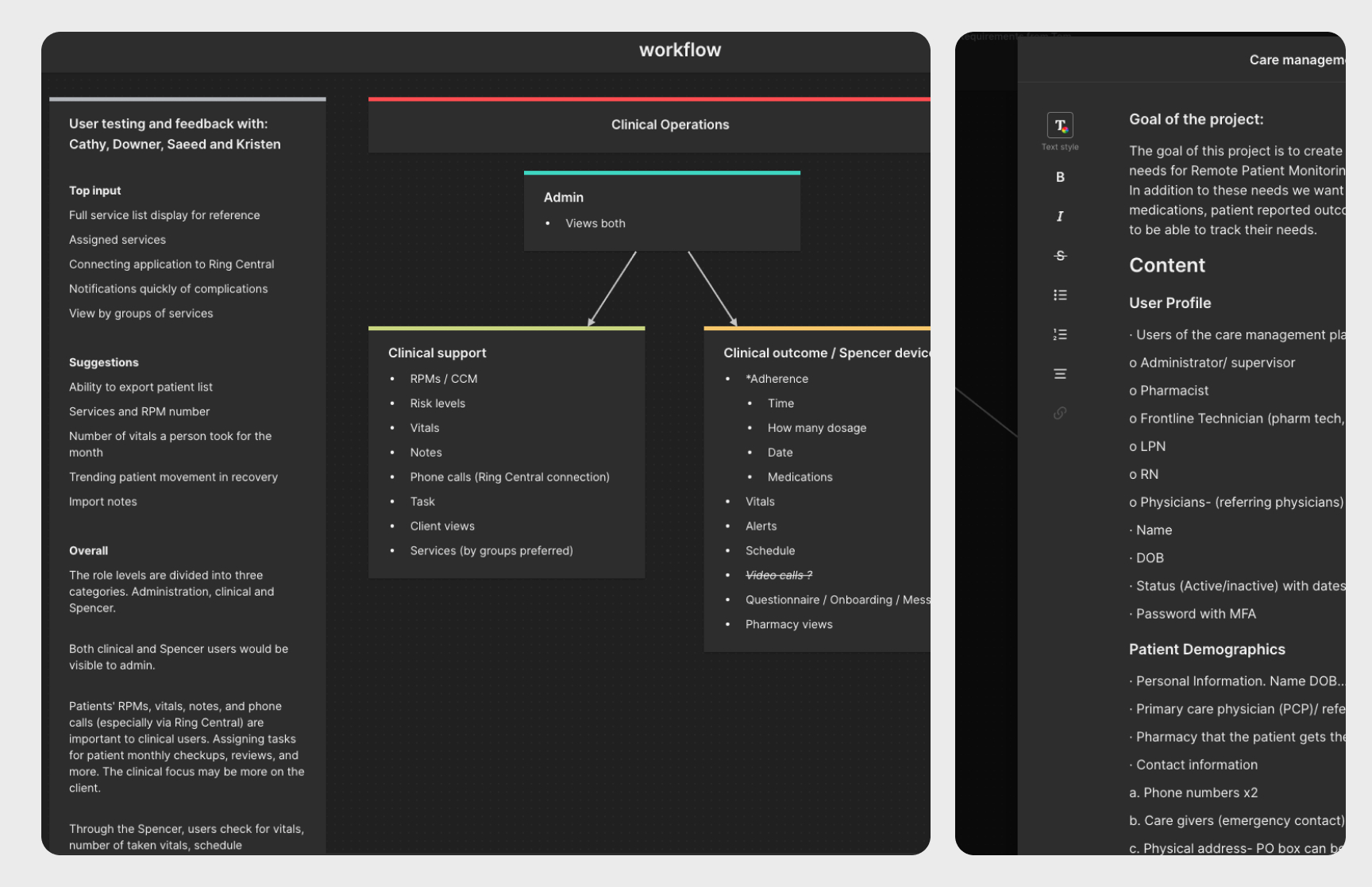Click the Top input section label
Image resolution: width=1372 pixels, height=887 pixels.
(x=95, y=191)
